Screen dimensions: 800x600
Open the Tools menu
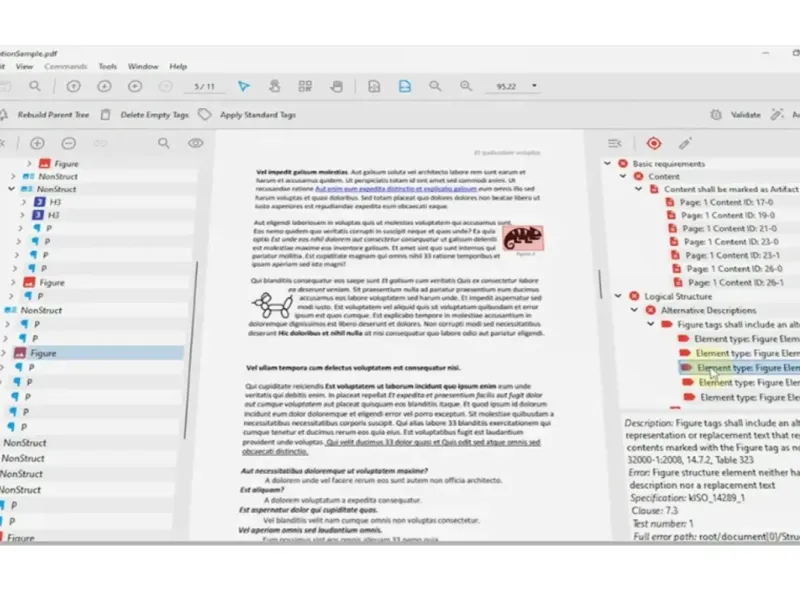pyautogui.click(x=107, y=66)
